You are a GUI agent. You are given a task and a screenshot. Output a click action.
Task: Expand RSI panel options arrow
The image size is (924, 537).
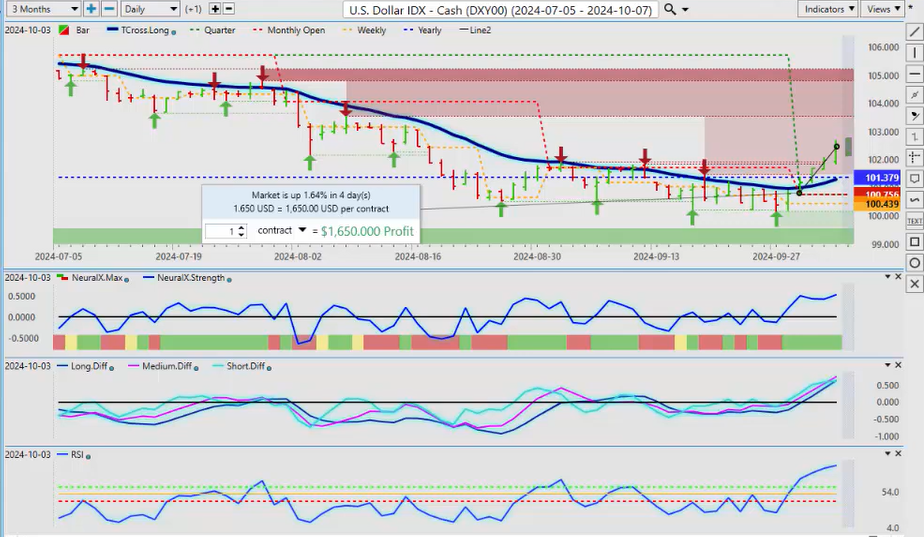pyautogui.click(x=887, y=453)
